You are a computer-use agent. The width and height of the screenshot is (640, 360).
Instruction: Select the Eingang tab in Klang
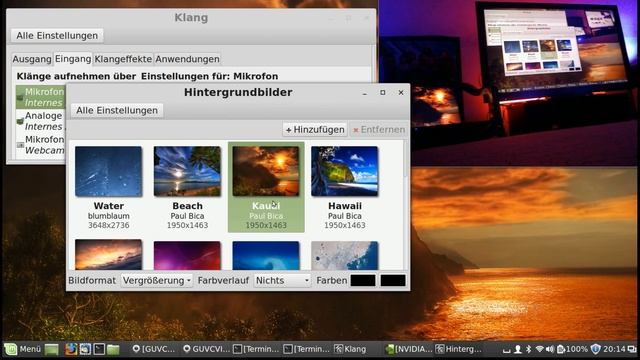[x=73, y=59]
